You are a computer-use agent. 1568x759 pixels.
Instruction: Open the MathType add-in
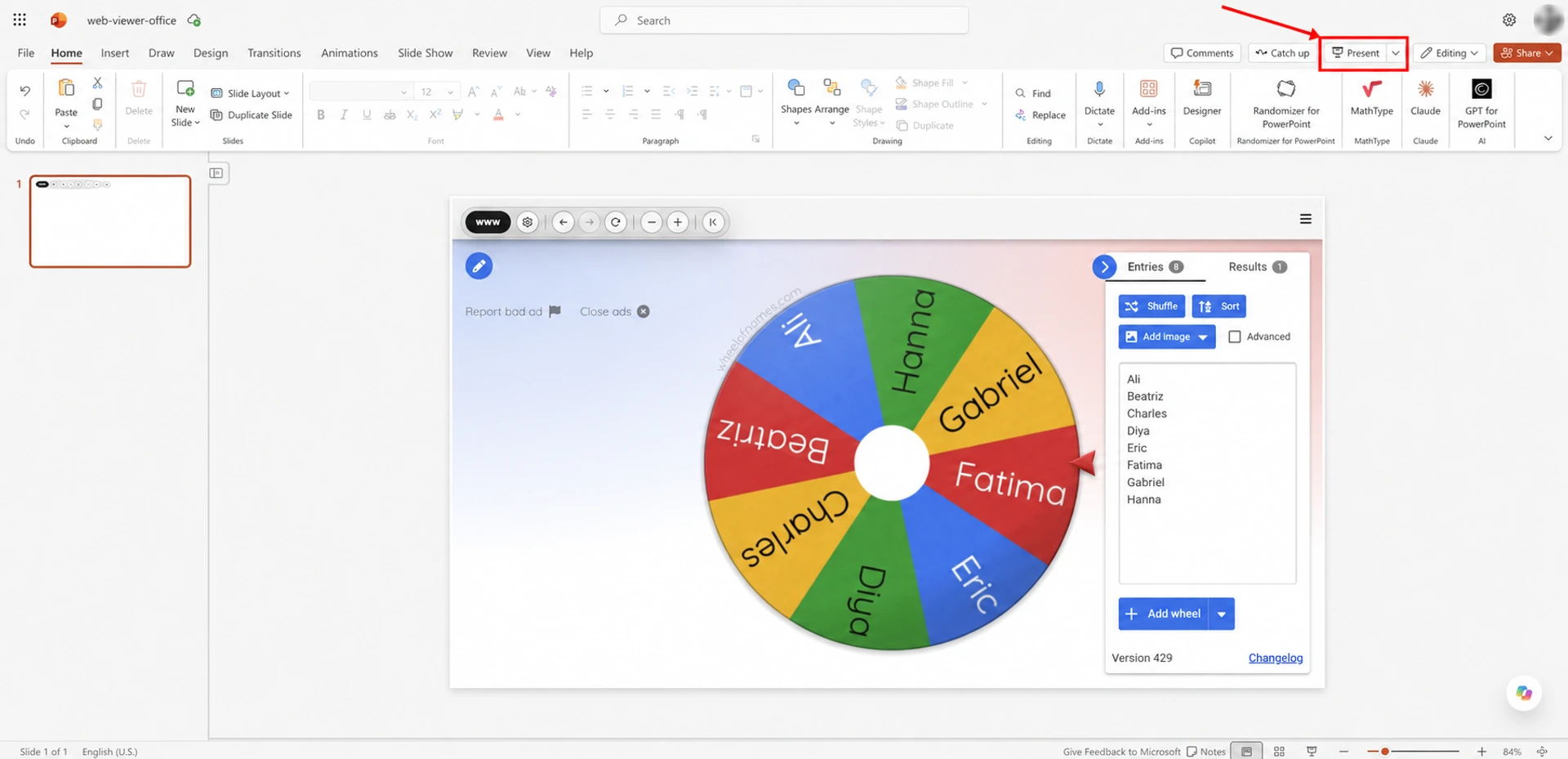(1372, 97)
